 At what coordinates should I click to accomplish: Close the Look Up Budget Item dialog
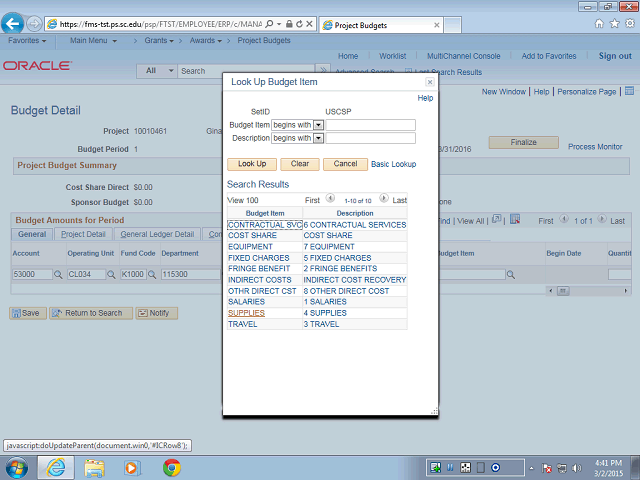point(430,82)
